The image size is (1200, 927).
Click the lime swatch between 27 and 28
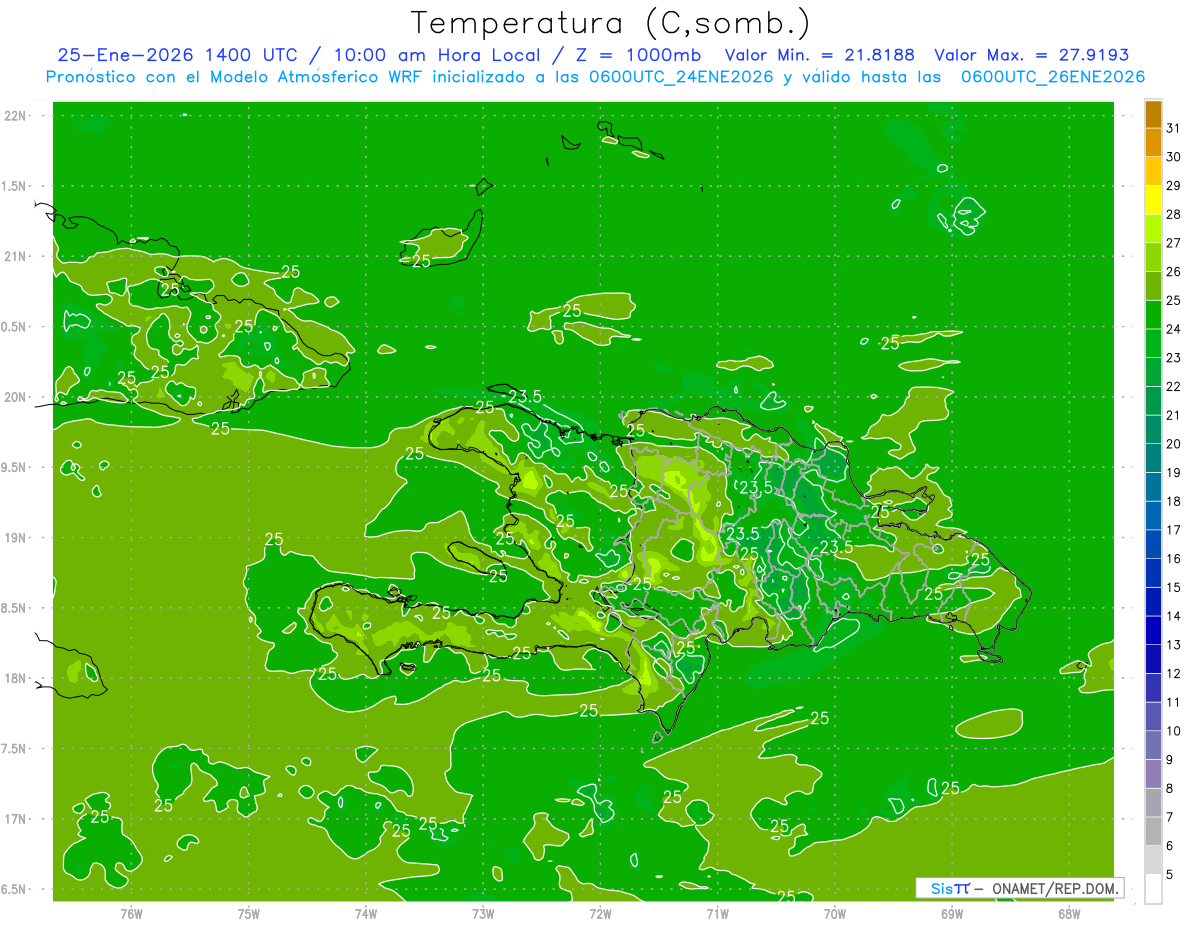[x=1153, y=228]
